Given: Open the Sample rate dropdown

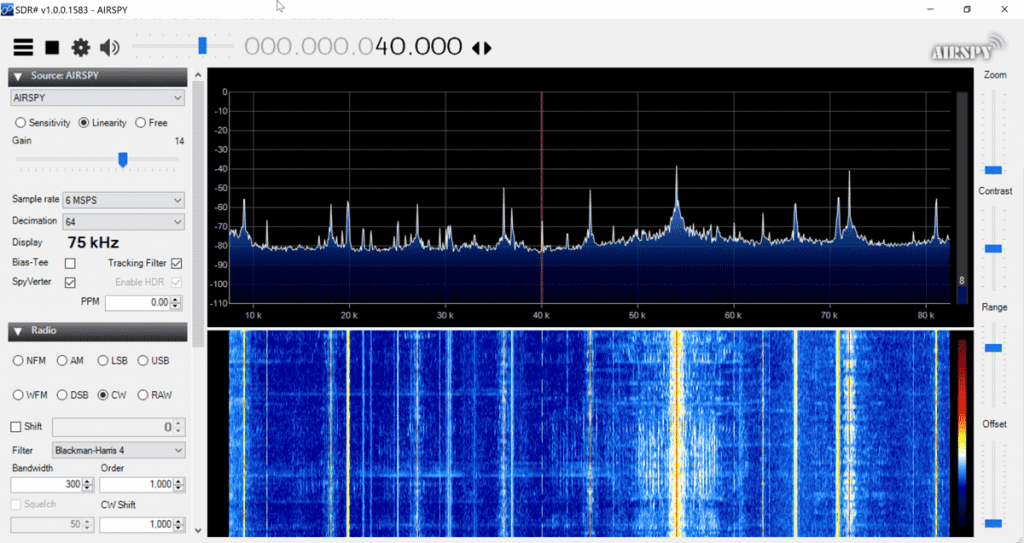Looking at the screenshot, I should coord(124,200).
